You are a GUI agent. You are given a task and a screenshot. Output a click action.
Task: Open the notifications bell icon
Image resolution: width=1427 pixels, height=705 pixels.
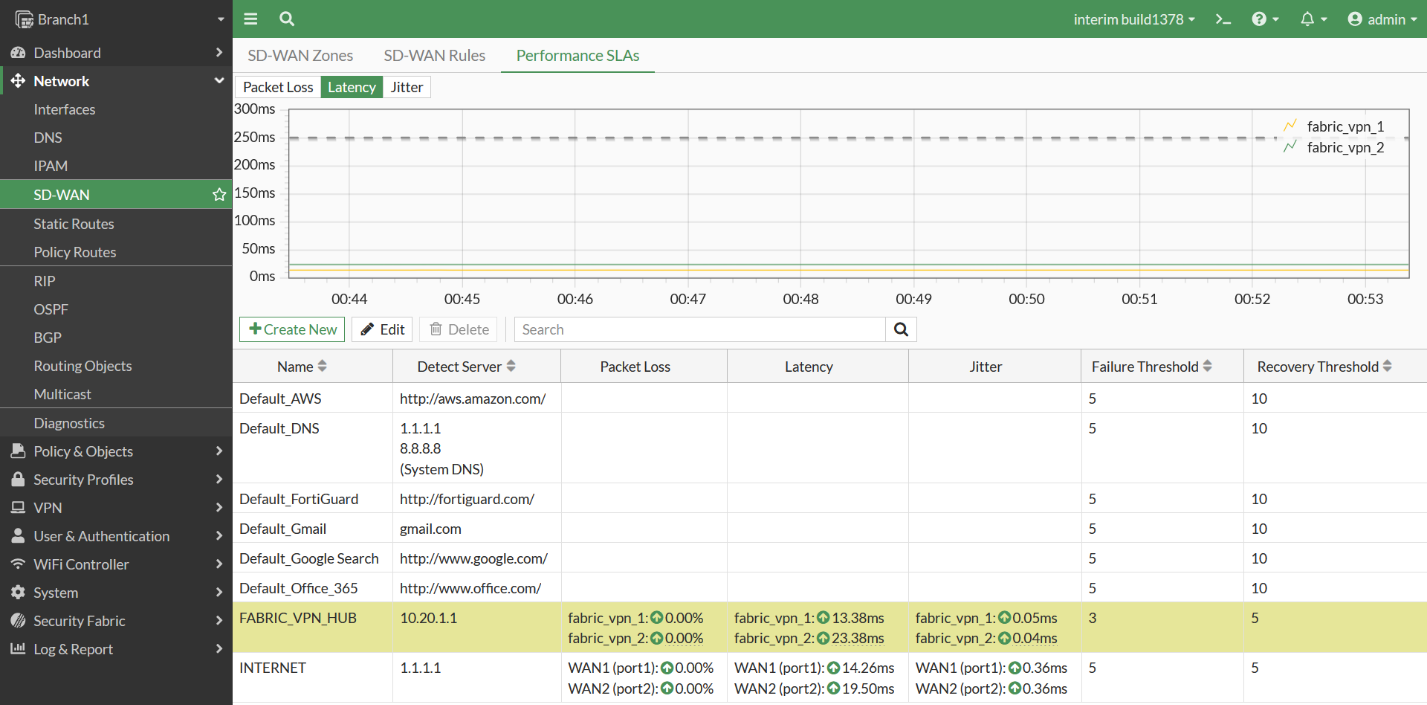1307,18
